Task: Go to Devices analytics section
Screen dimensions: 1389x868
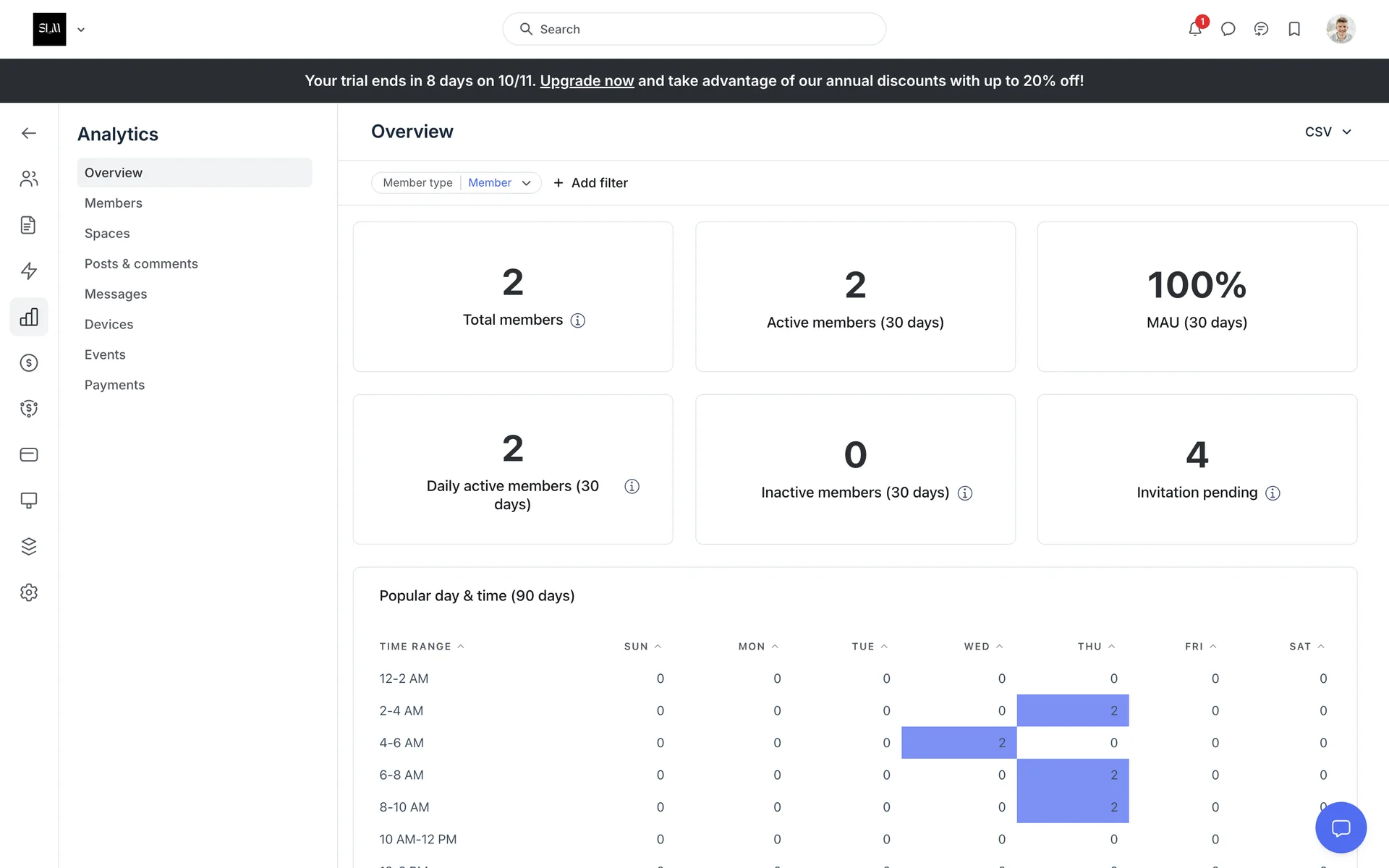Action: 109,325
